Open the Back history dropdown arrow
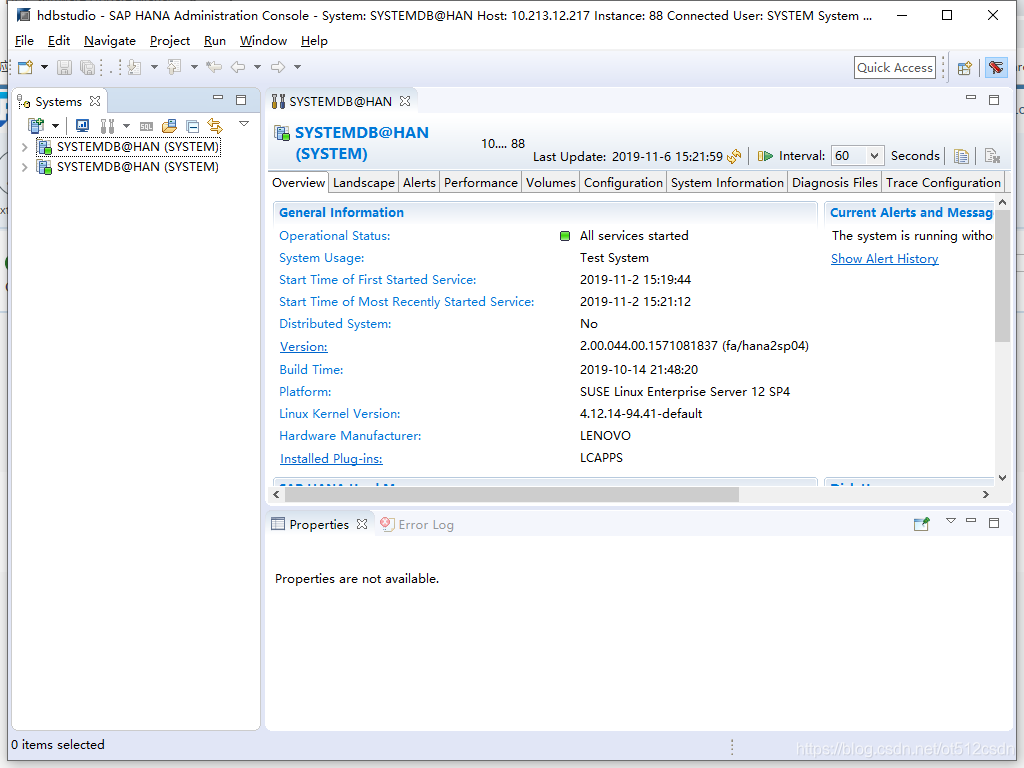Image resolution: width=1024 pixels, height=768 pixels. point(257,67)
